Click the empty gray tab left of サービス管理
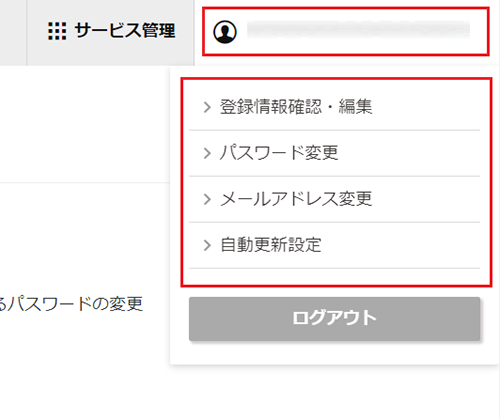The height and width of the screenshot is (419, 500). coord(13,32)
